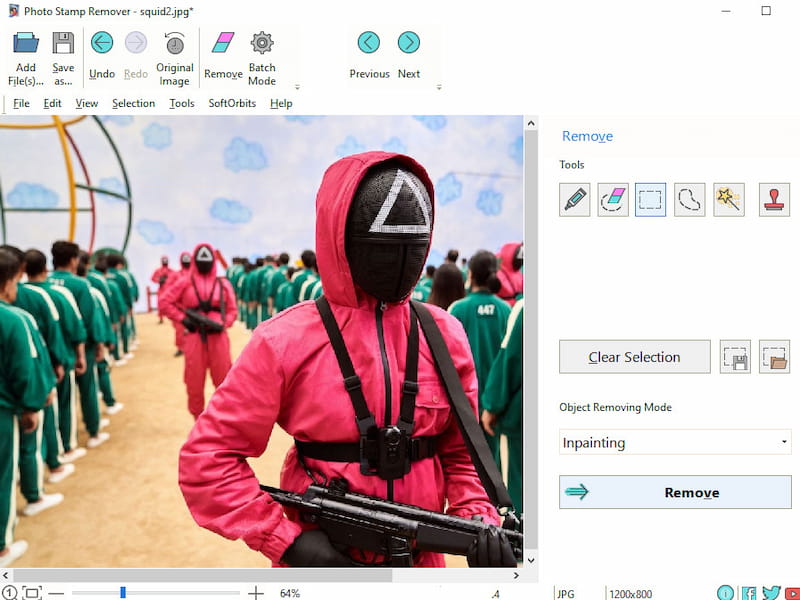The height and width of the screenshot is (600, 800).
Task: Expand the main toolbar overflow arrow
Action: pos(297,87)
